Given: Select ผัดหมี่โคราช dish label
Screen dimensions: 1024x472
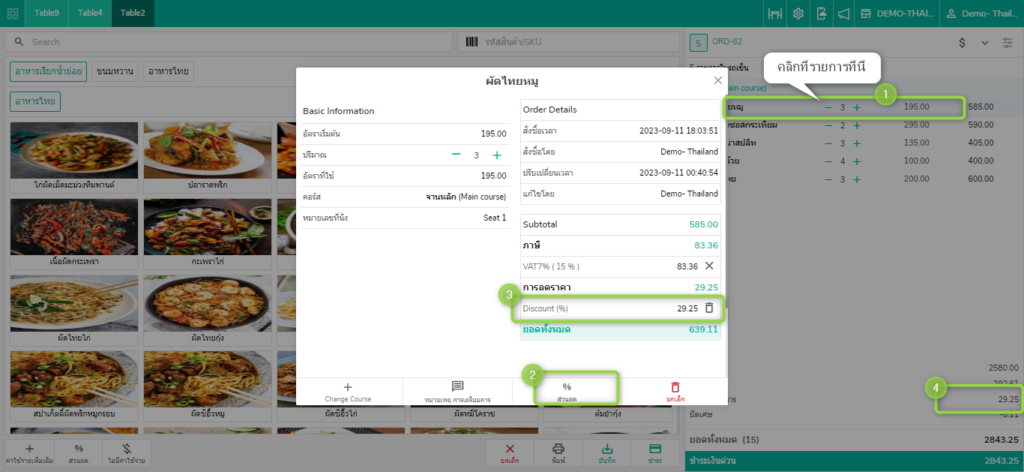Looking at the screenshot, I should tap(474, 413).
